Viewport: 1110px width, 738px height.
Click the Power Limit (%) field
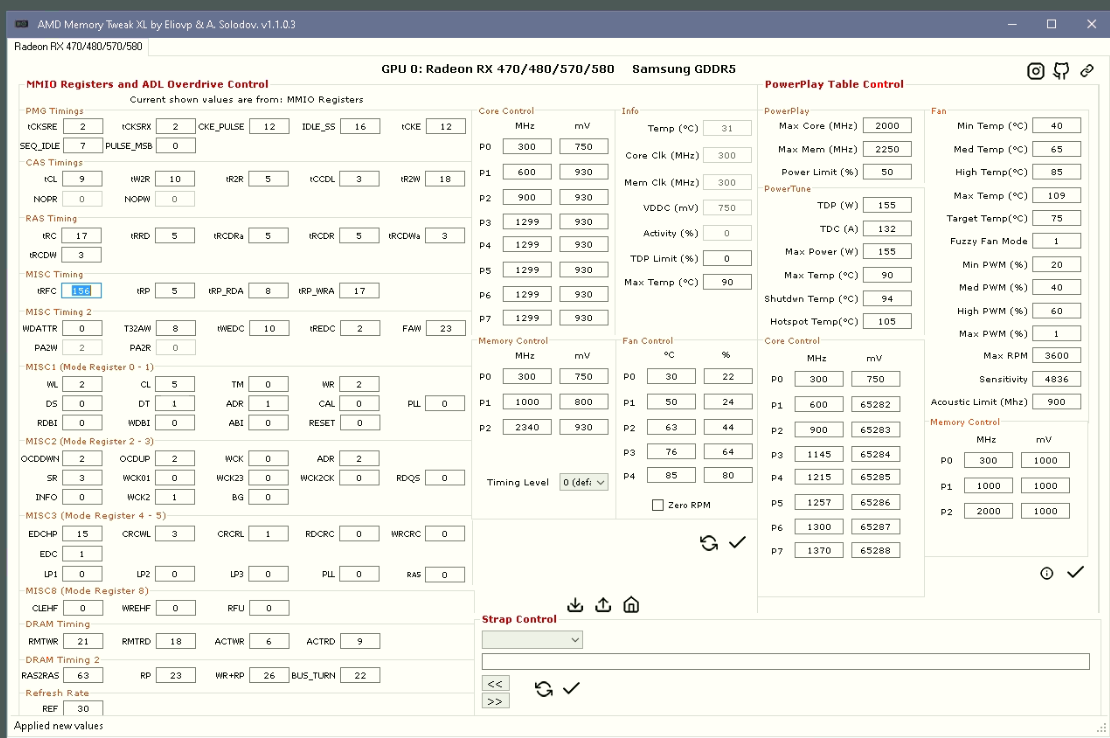point(887,172)
